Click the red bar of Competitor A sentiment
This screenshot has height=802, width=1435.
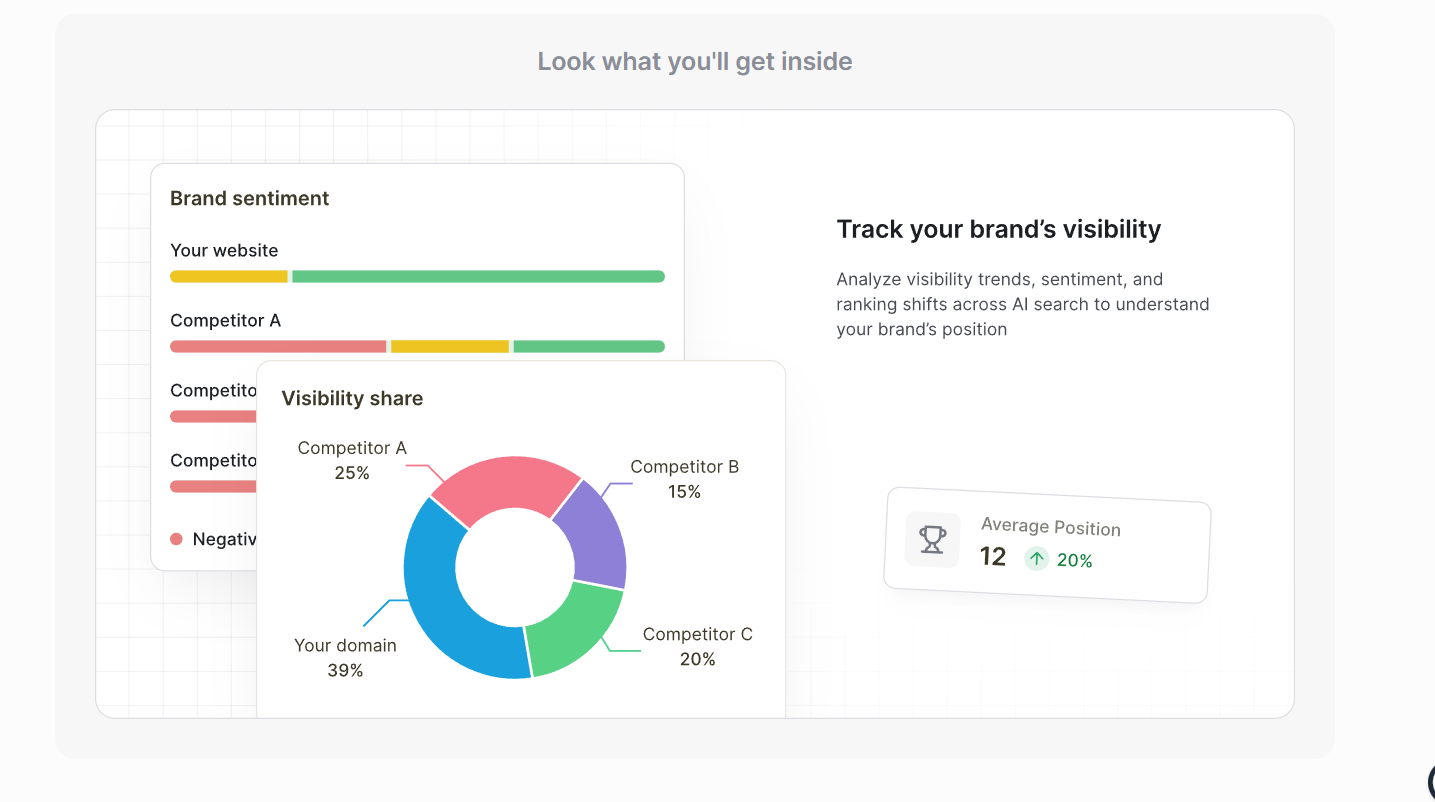(x=278, y=346)
